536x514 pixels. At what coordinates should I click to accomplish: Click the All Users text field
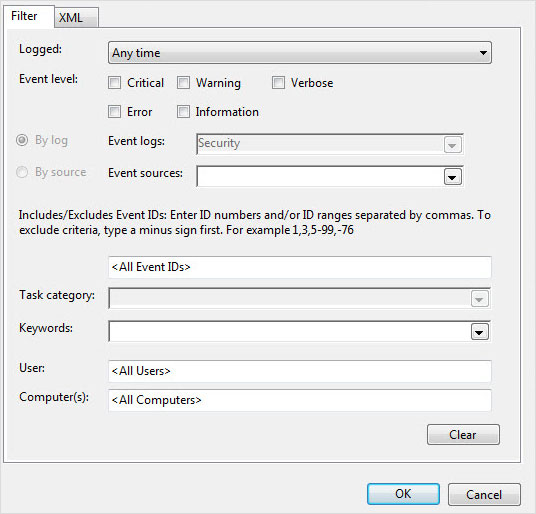click(300, 371)
